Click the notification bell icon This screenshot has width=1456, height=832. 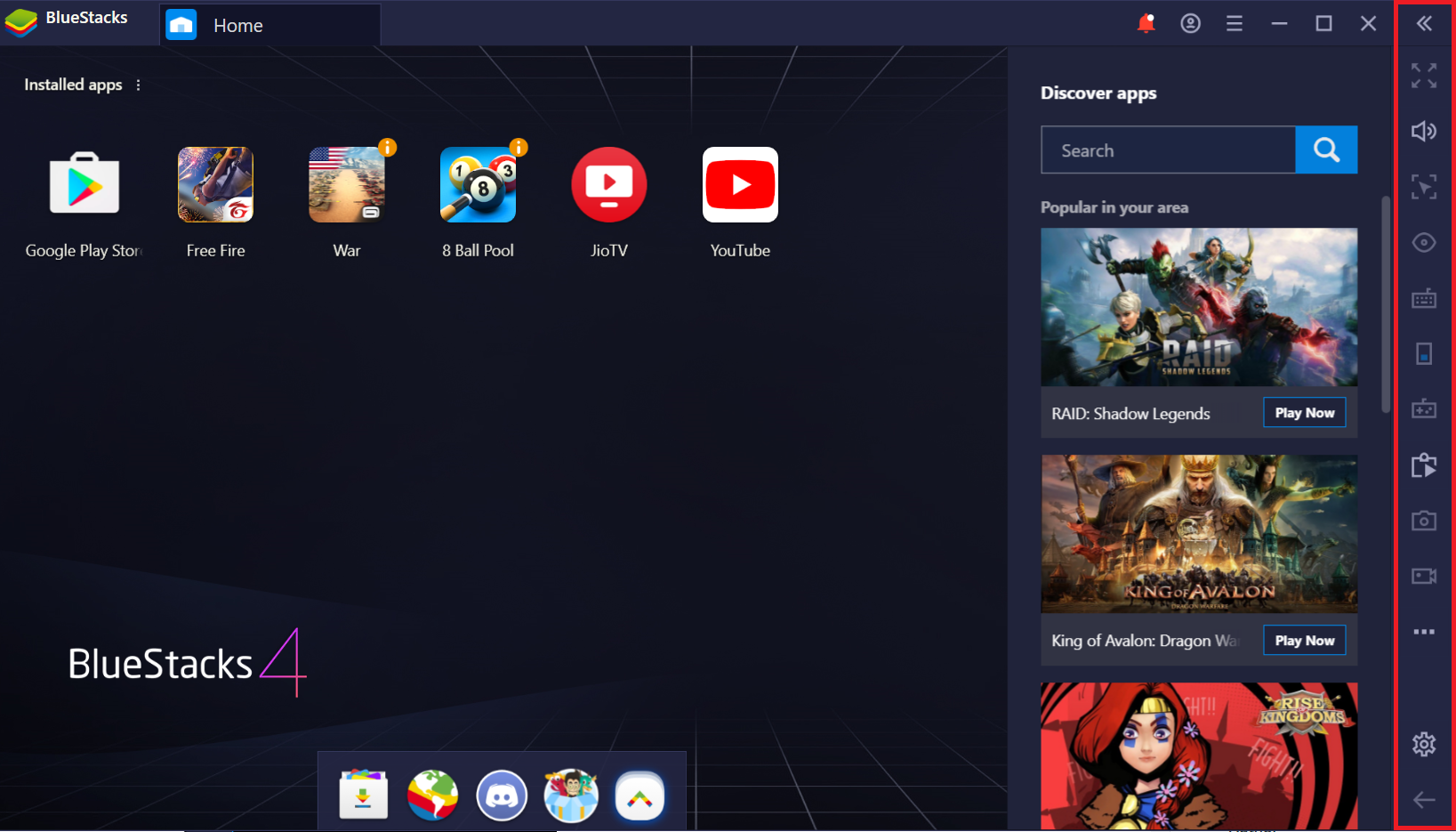1146,23
